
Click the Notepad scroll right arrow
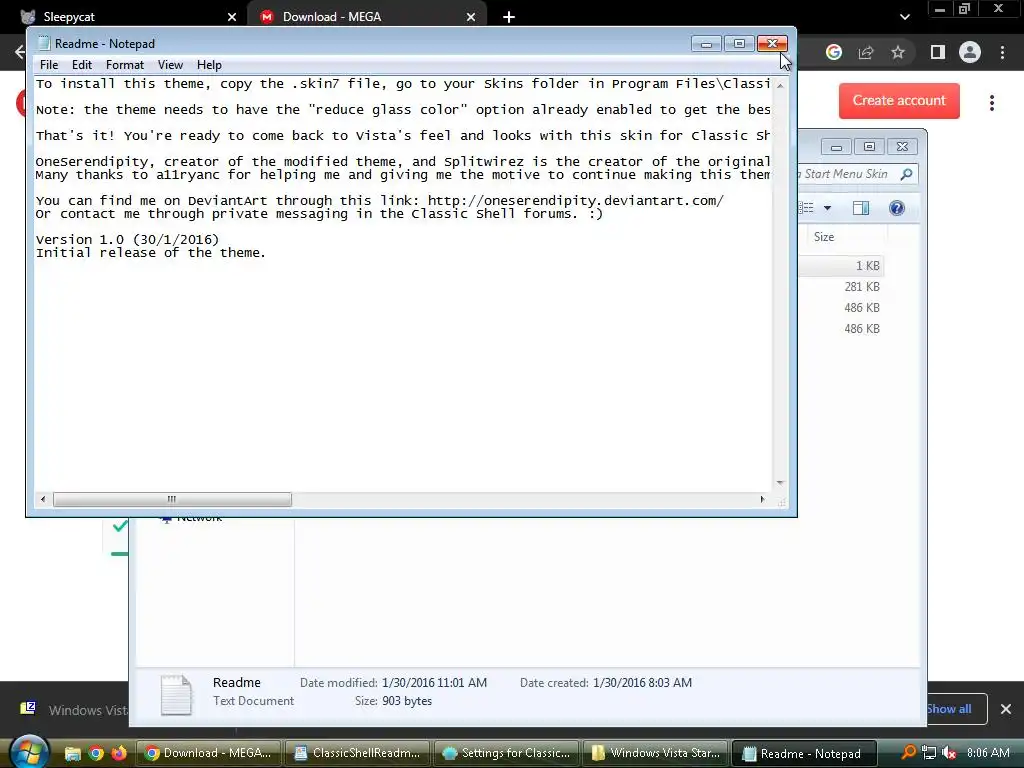coord(762,500)
